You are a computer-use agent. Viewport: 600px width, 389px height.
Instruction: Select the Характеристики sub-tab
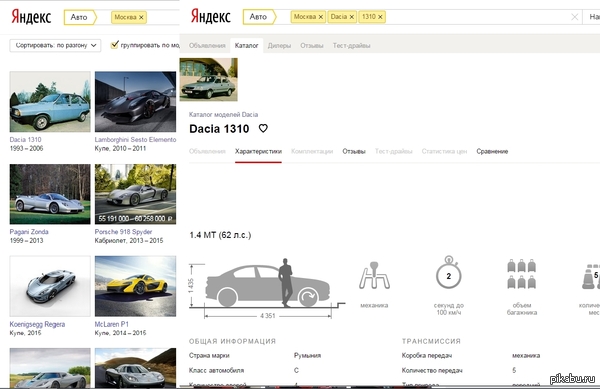[258, 151]
